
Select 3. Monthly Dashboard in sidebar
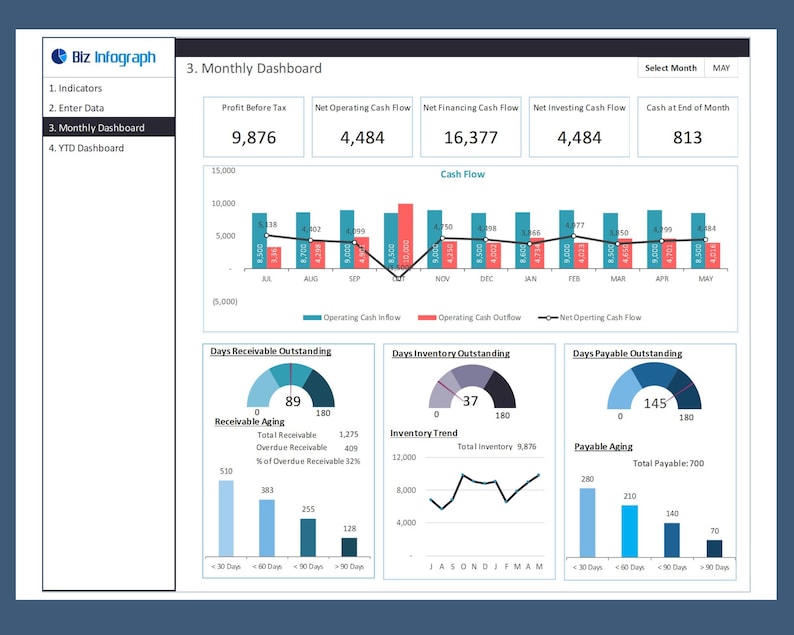coord(109,128)
